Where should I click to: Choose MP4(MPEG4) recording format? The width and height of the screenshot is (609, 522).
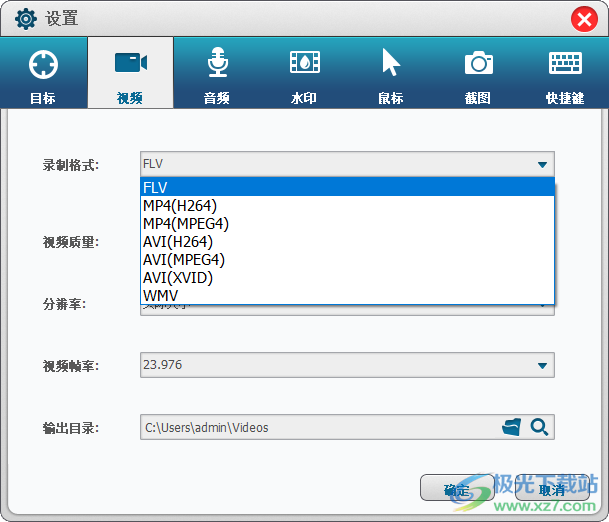(x=347, y=224)
